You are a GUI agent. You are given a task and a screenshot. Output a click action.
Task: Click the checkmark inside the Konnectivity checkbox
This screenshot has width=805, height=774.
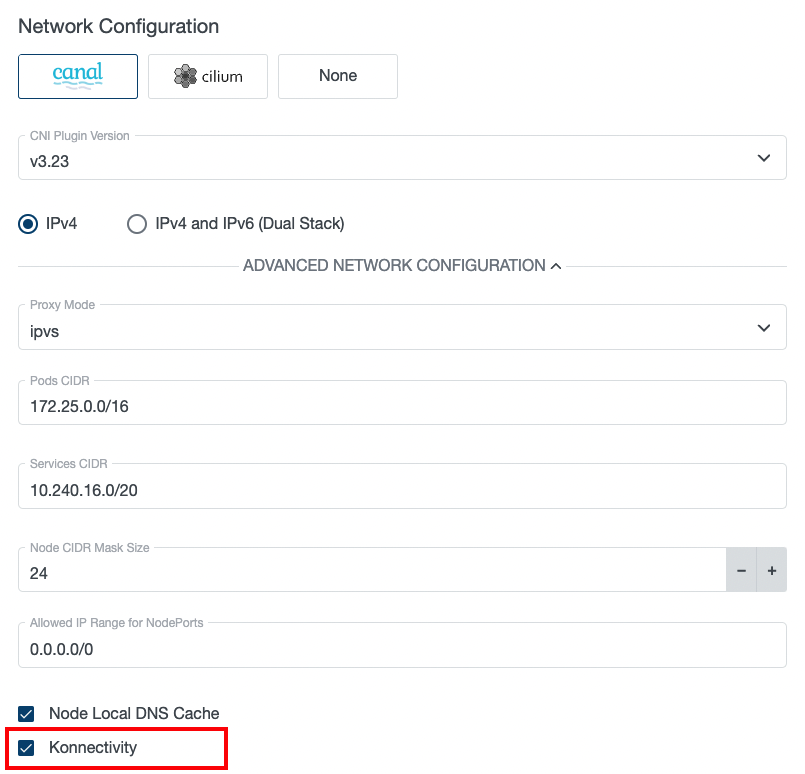pos(25,747)
